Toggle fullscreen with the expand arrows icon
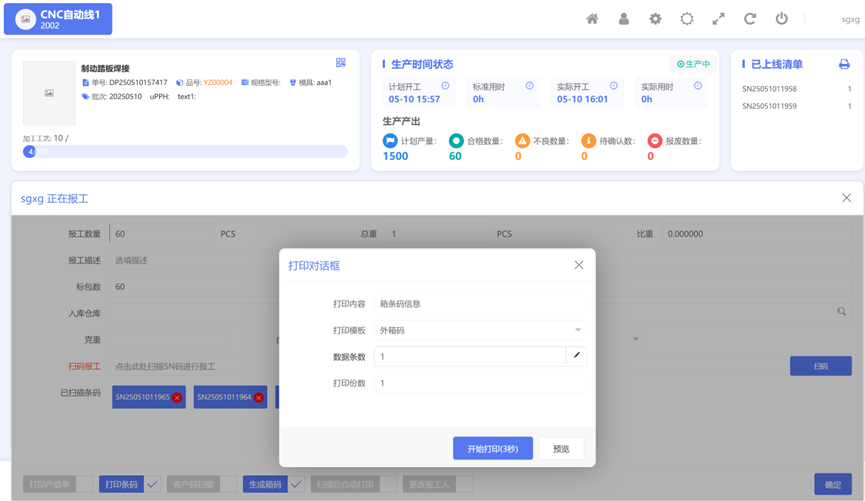Viewport: 865px width, 501px height. pos(718,19)
